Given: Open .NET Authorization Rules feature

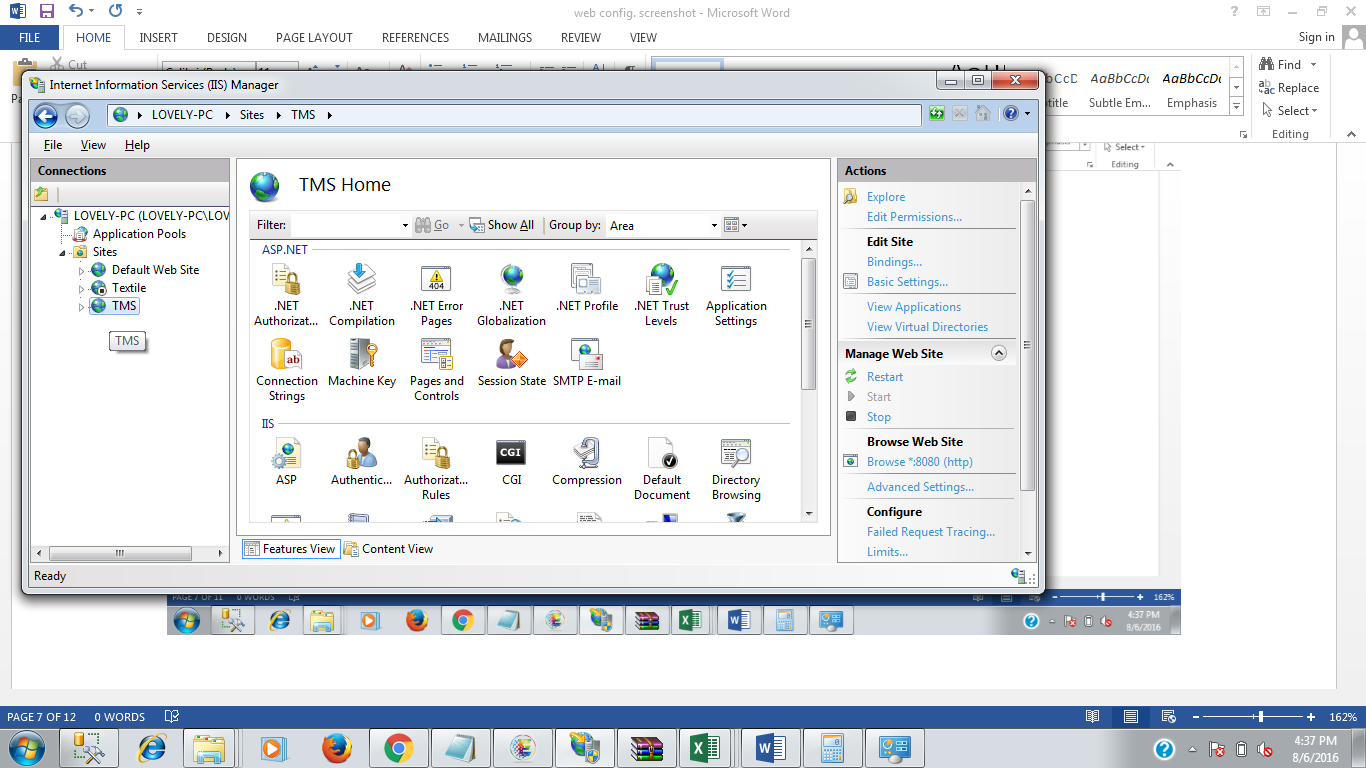Looking at the screenshot, I should click(286, 295).
